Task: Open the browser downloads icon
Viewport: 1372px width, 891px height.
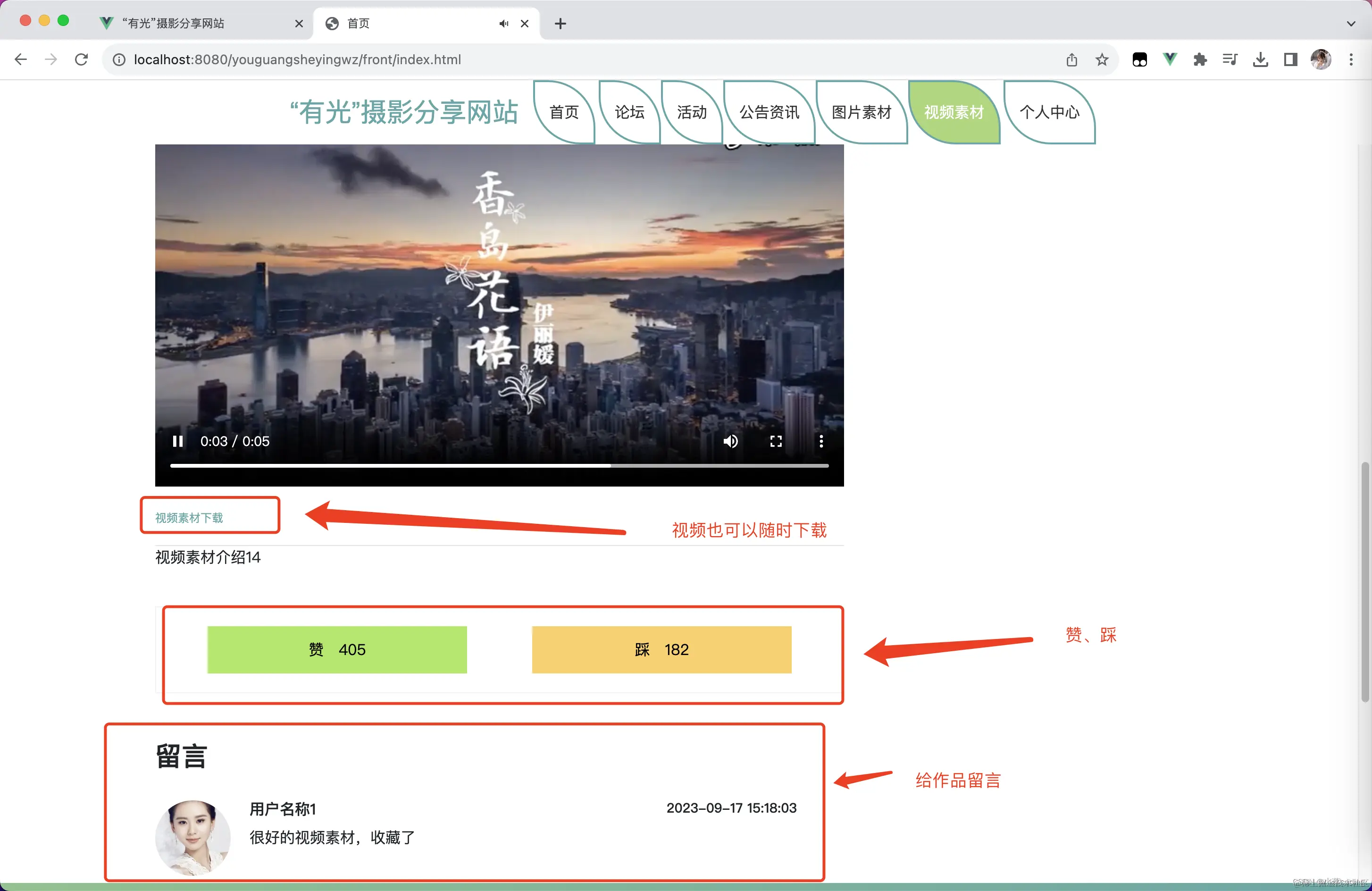Action: coord(1260,59)
